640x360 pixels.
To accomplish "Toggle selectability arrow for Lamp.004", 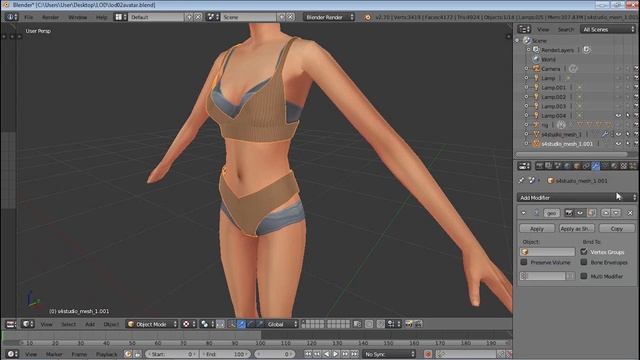I will pyautogui.click(x=628, y=116).
